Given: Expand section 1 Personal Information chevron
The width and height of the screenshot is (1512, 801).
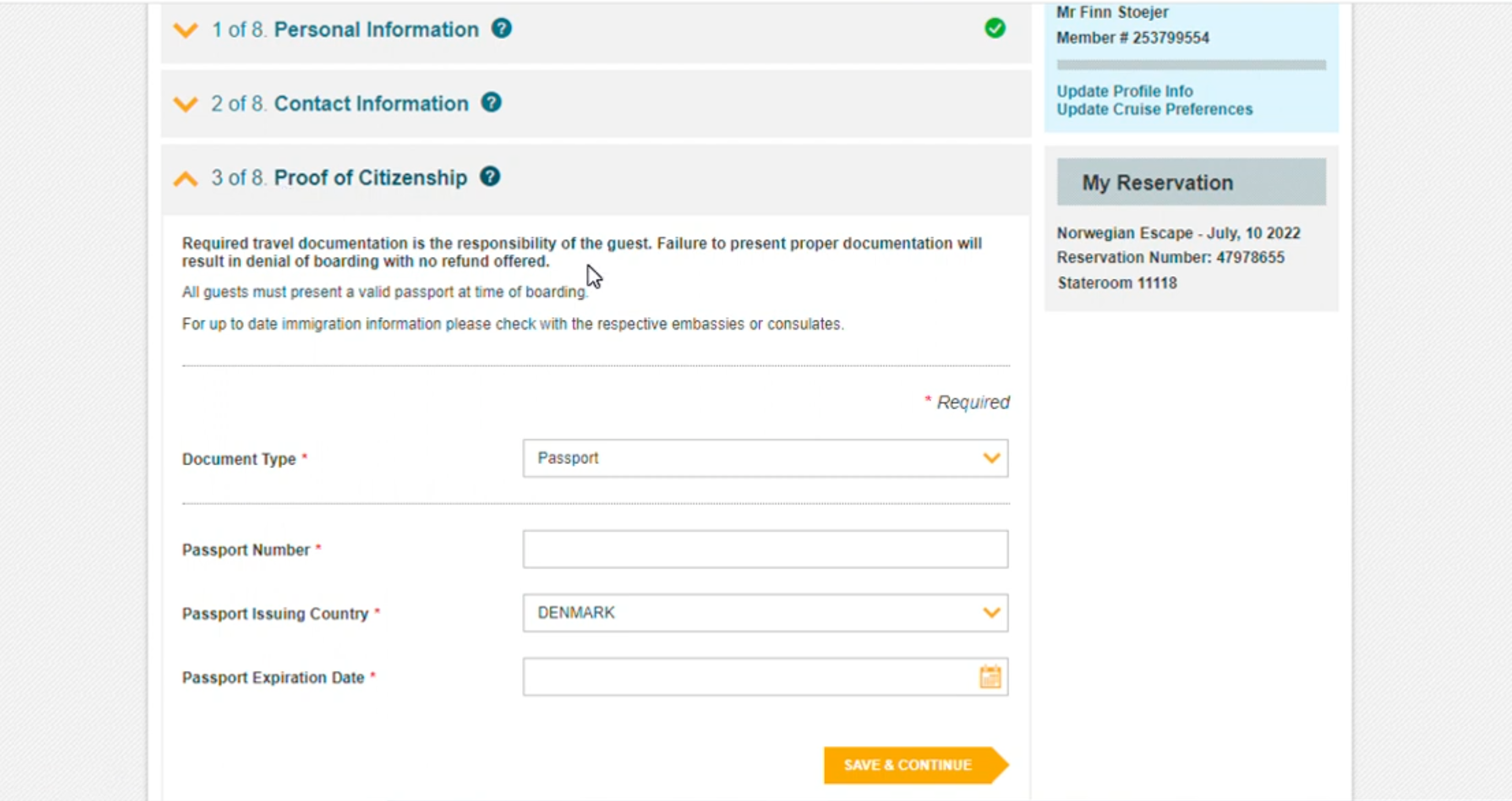Looking at the screenshot, I should point(185,30).
